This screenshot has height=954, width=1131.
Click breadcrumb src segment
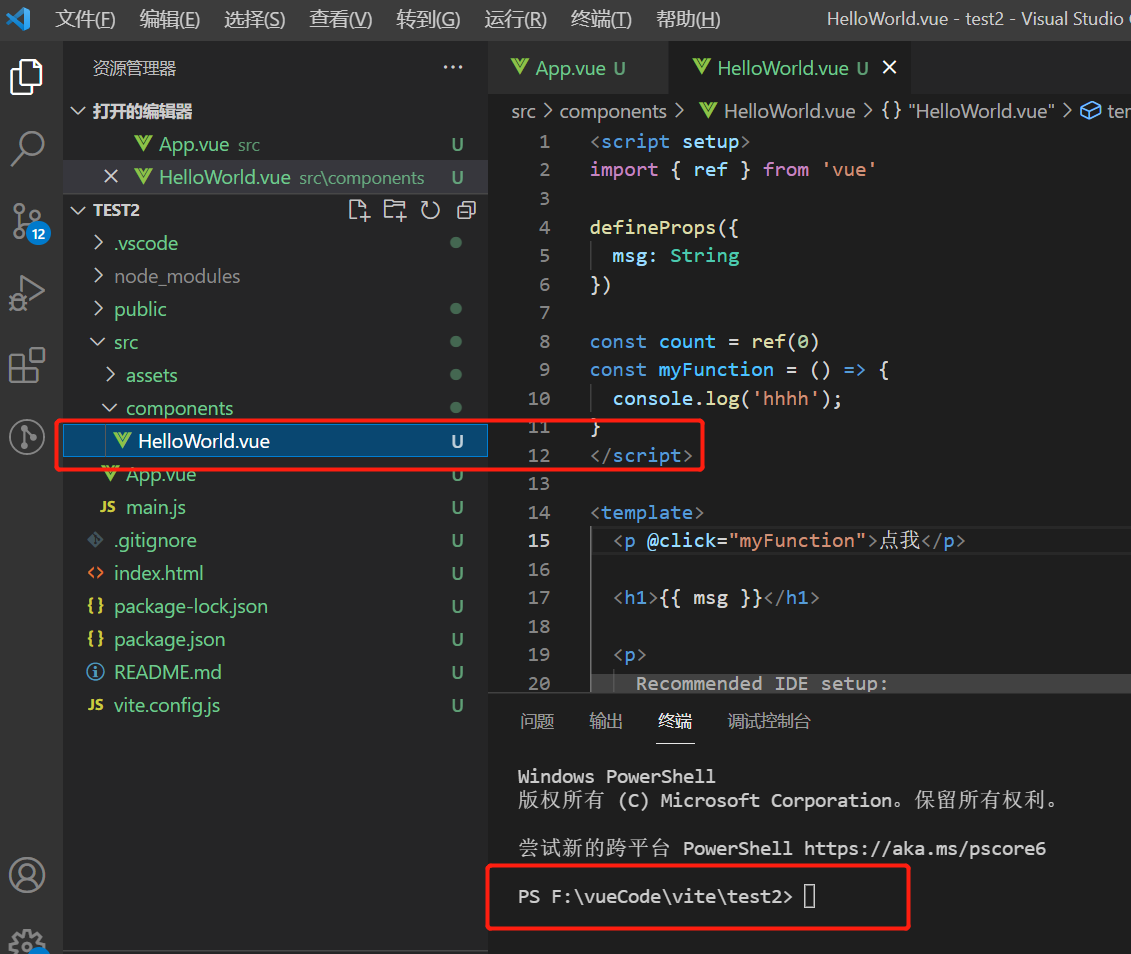[524, 111]
